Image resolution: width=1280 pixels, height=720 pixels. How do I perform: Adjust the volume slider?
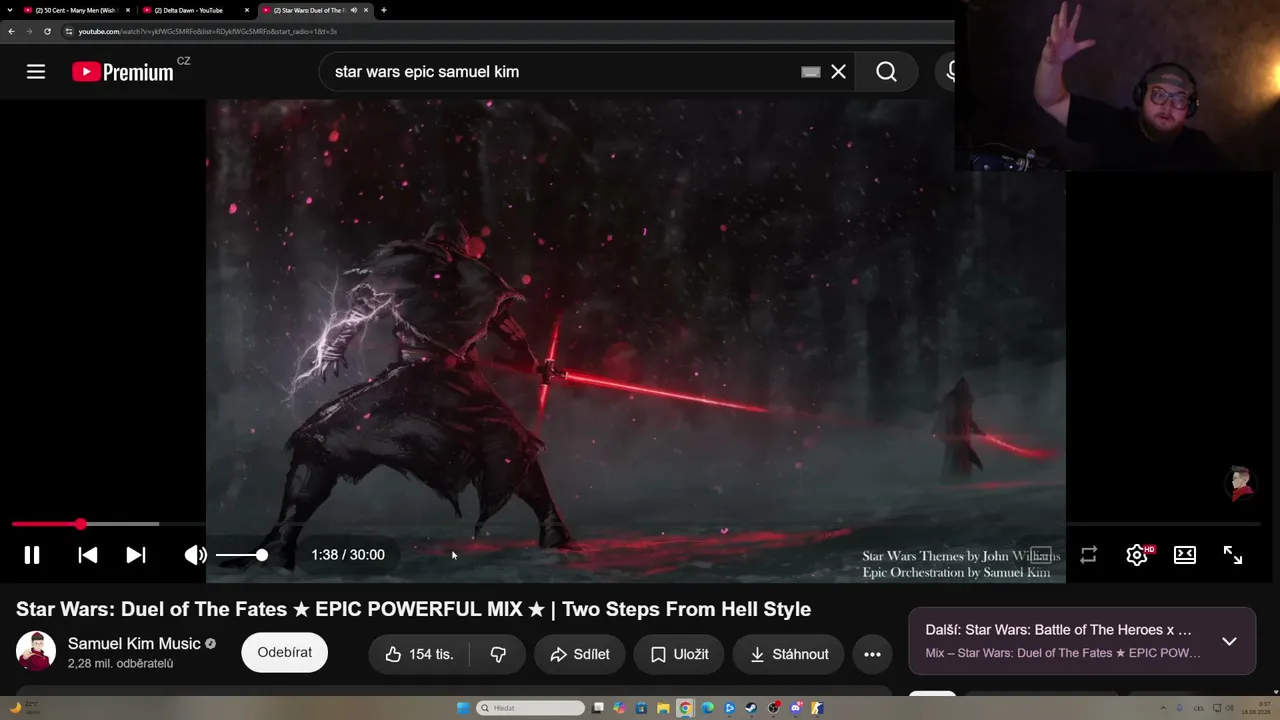pyautogui.click(x=241, y=555)
